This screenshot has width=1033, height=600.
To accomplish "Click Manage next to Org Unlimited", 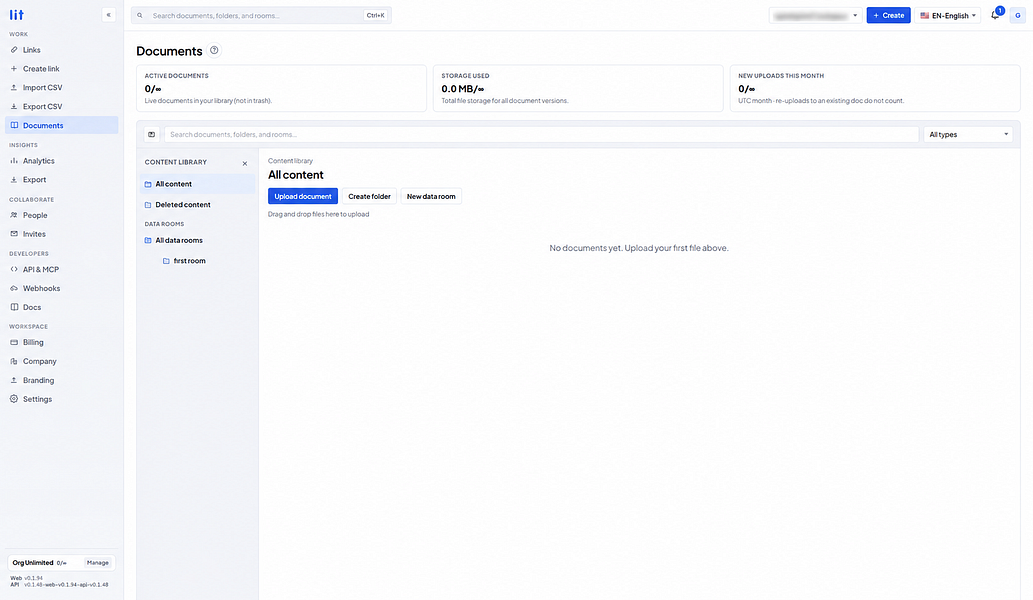I will pos(98,563).
